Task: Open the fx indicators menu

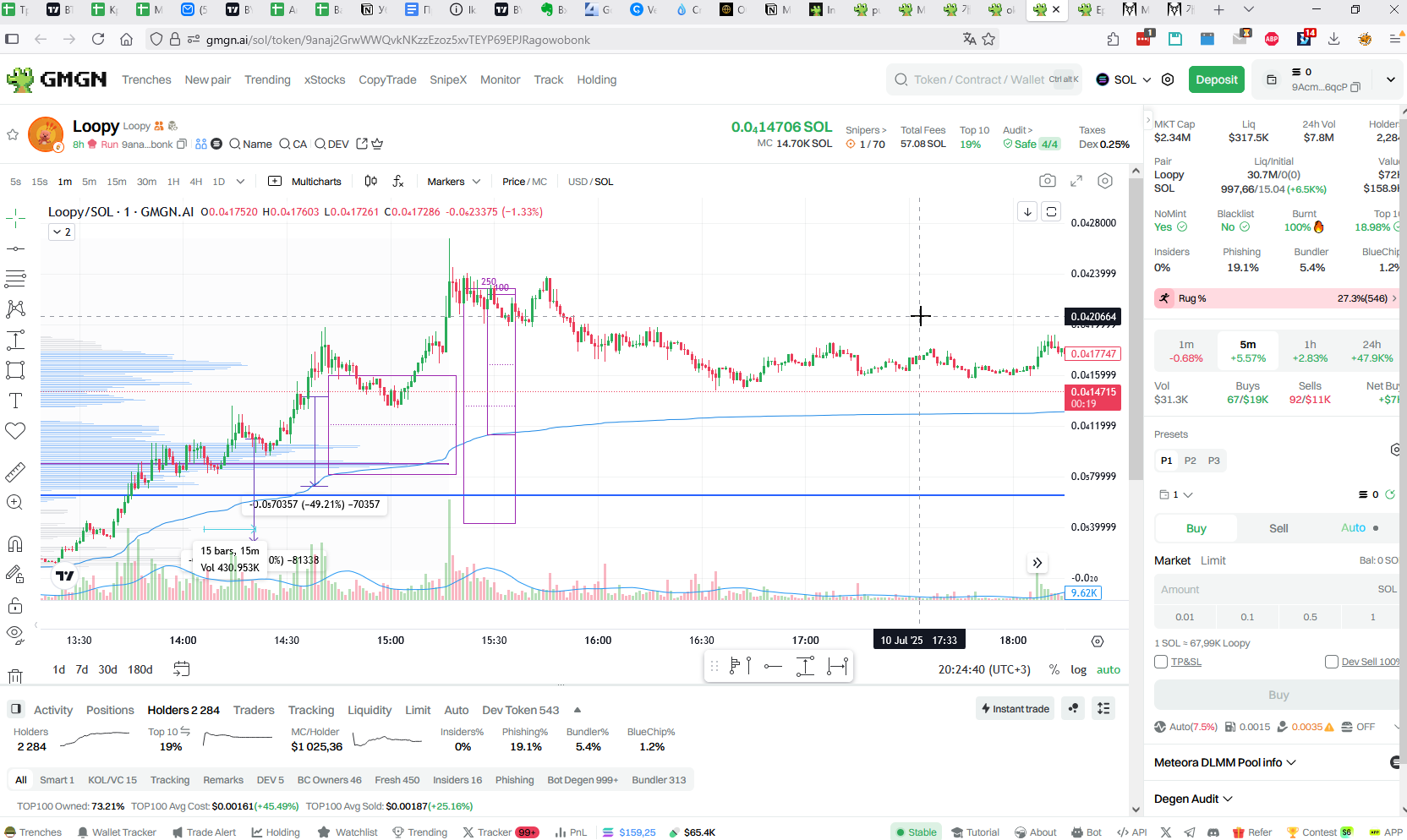Action: coord(398,181)
